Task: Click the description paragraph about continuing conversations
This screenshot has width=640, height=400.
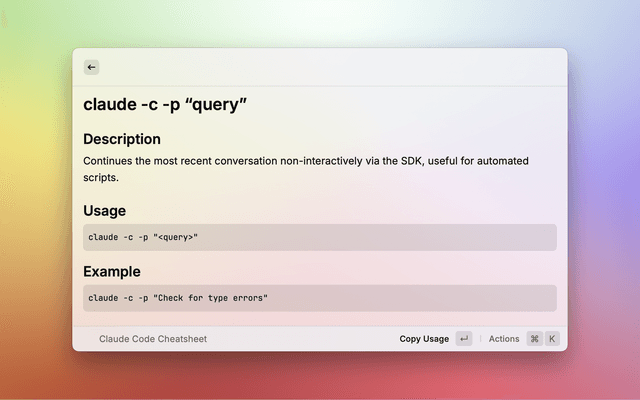Action: [306, 161]
